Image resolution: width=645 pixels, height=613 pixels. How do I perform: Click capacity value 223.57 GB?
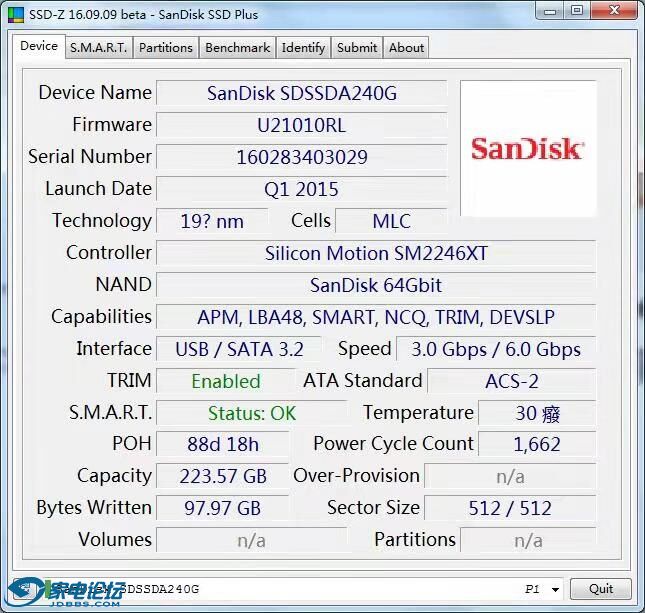click(x=223, y=476)
